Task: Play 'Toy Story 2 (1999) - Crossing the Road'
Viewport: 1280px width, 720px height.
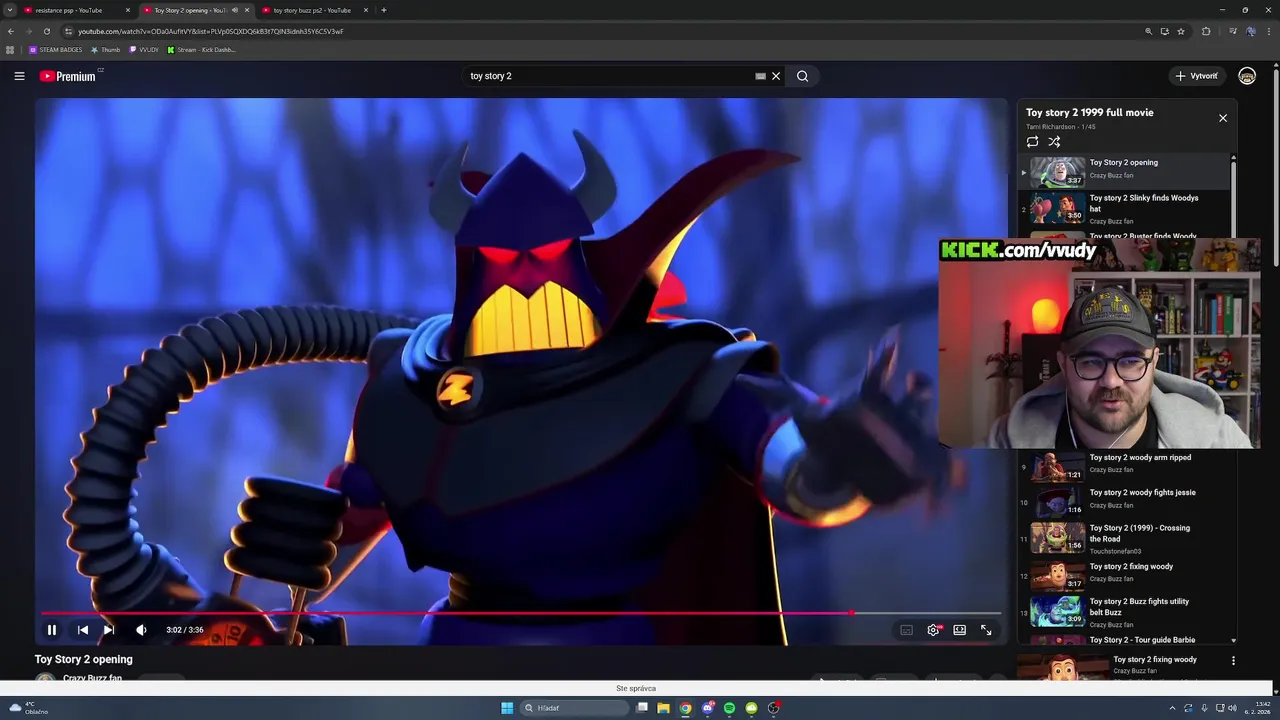Action: click(x=1124, y=538)
